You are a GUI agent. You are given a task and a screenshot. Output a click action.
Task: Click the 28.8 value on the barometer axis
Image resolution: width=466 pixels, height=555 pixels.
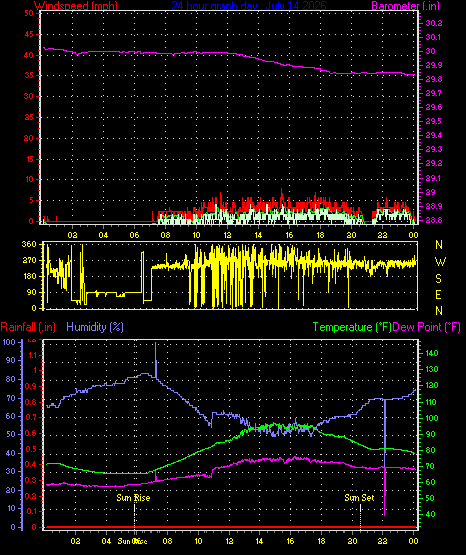click(434, 220)
